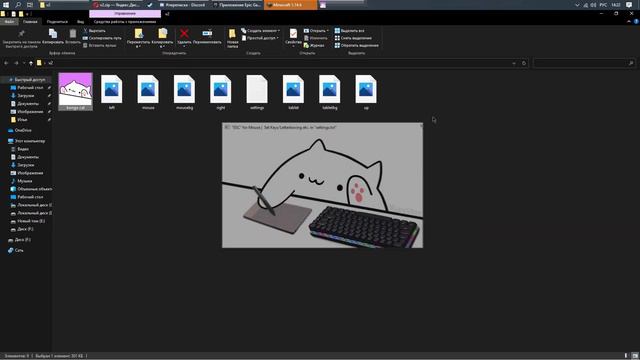
Task: Open recent locations dropdown arrow
Action: (24, 63)
